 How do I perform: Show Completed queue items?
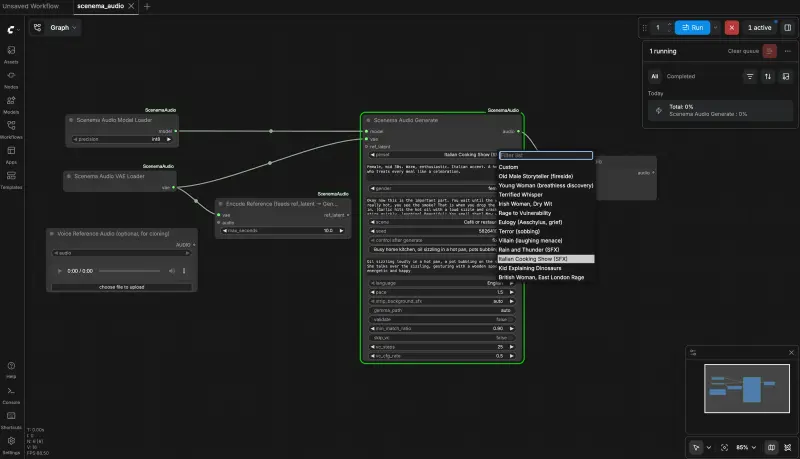(x=681, y=76)
